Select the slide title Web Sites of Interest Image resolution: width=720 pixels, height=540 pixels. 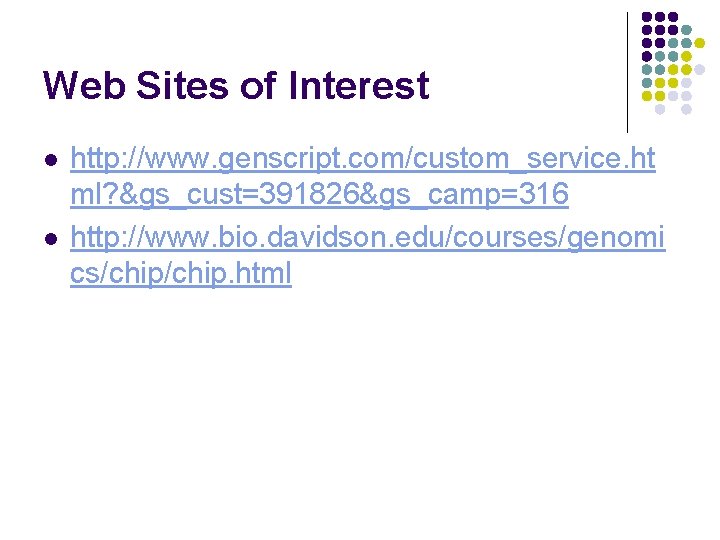tap(236, 85)
